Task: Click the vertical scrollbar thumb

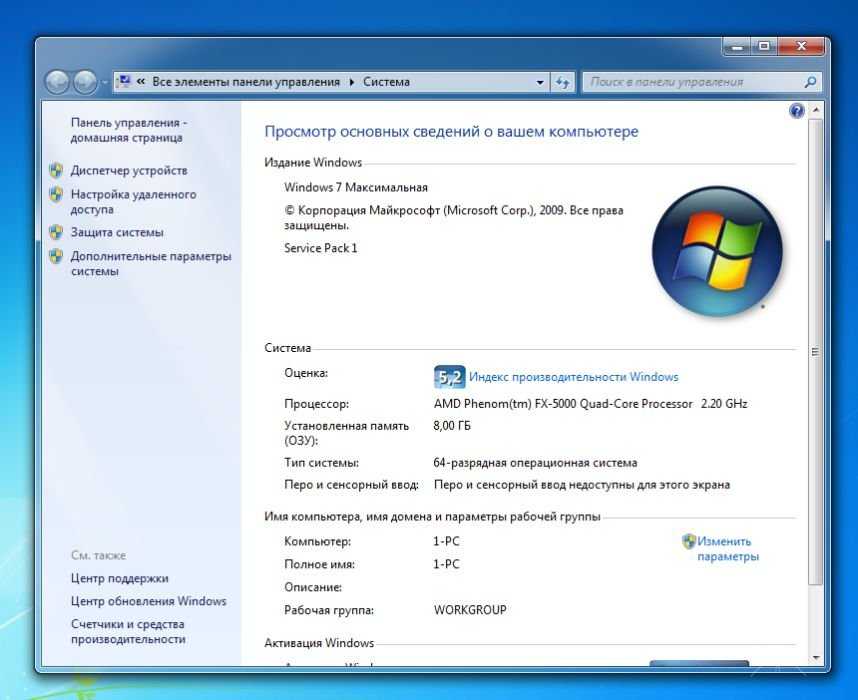Action: click(x=816, y=352)
